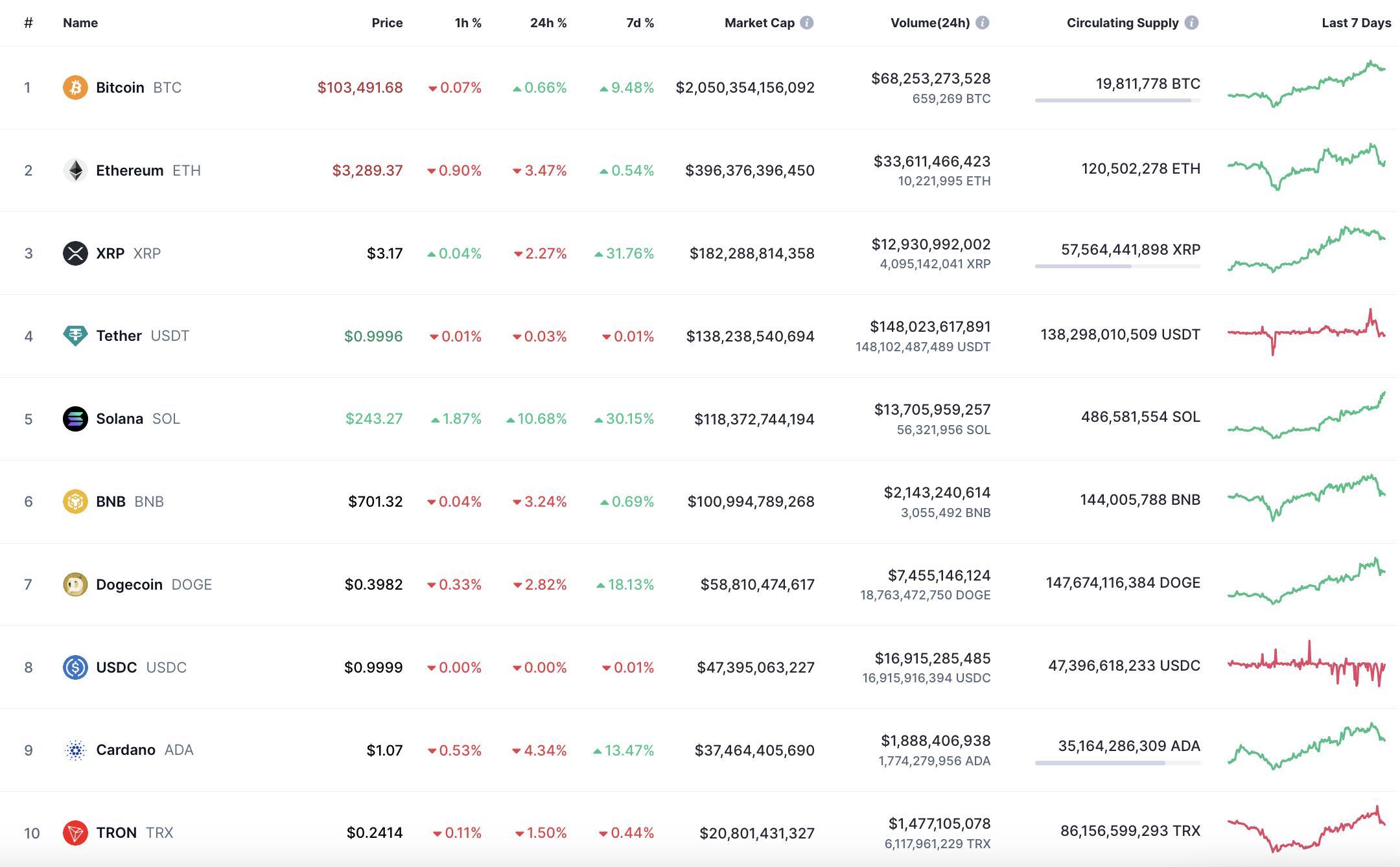This screenshot has height=867, width=1400.
Task: Click the Circulating Supply info icon
Action: [x=1191, y=23]
